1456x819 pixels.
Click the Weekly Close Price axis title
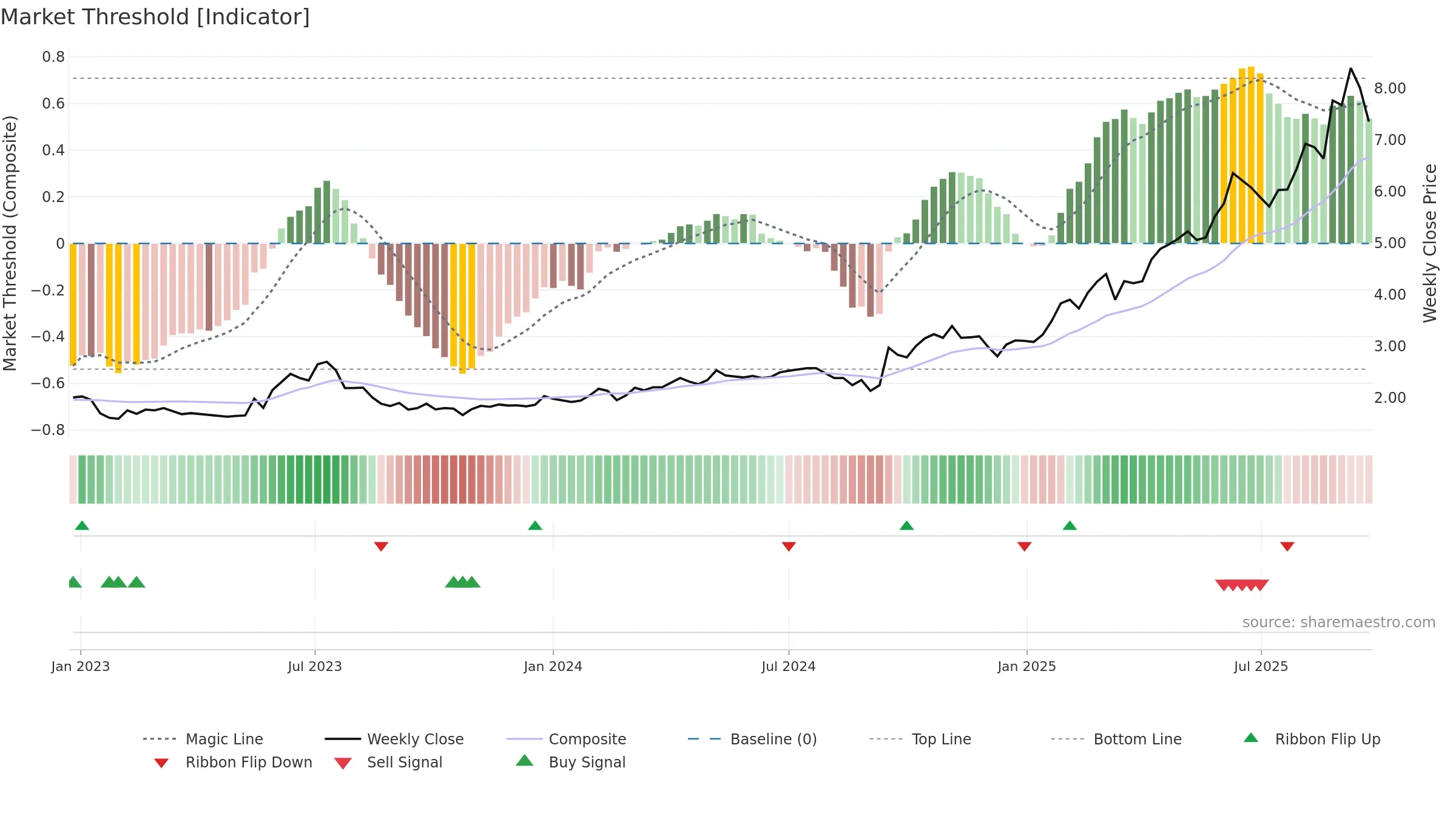pyautogui.click(x=1430, y=243)
